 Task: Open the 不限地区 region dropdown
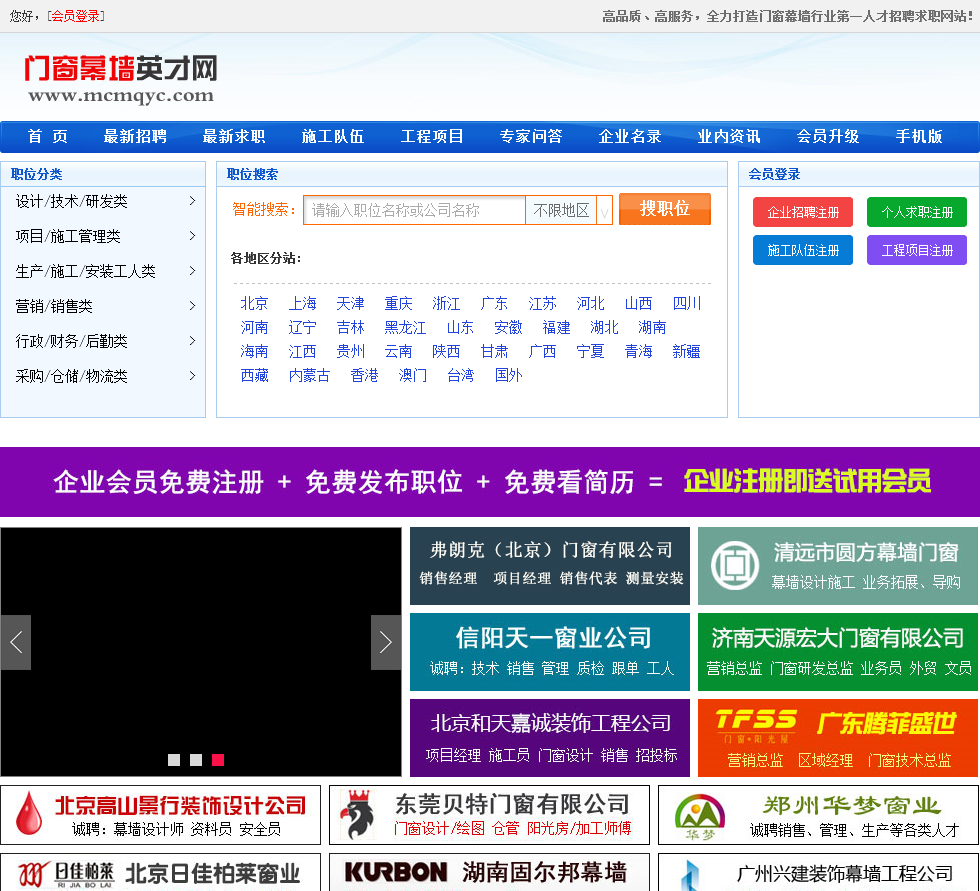click(x=569, y=211)
